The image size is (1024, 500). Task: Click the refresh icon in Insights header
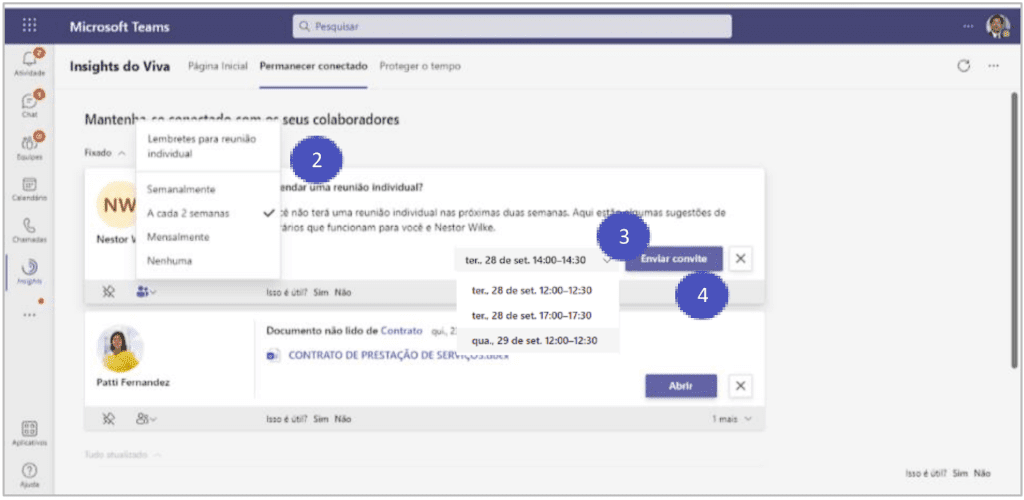tap(963, 66)
